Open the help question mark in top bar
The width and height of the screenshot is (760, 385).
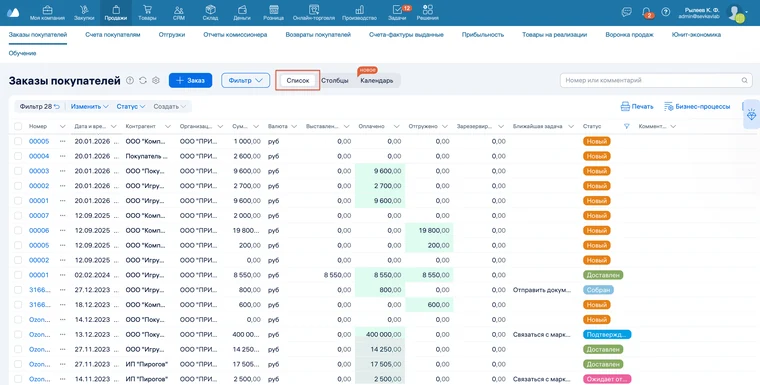pyautogui.click(x=666, y=12)
